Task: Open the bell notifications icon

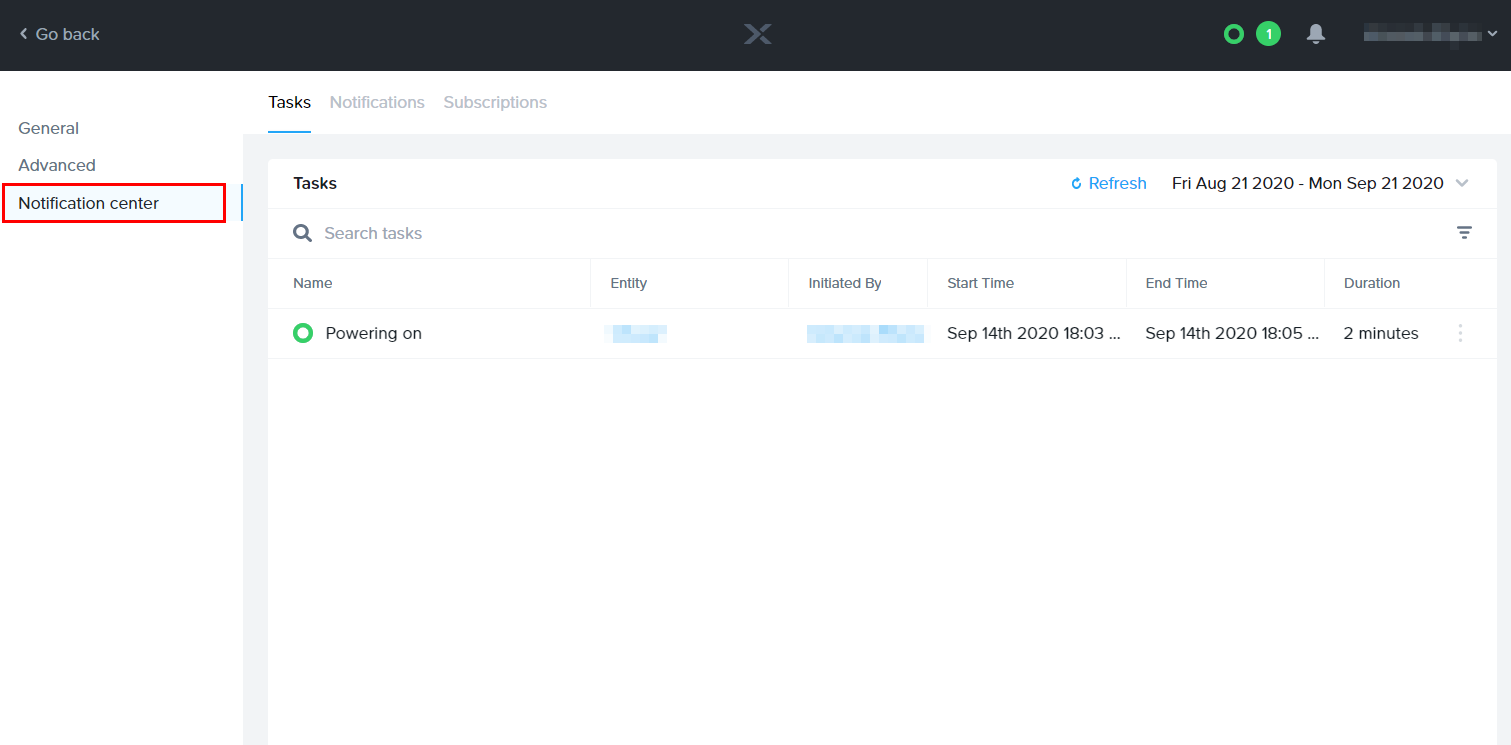Action: 1316,34
